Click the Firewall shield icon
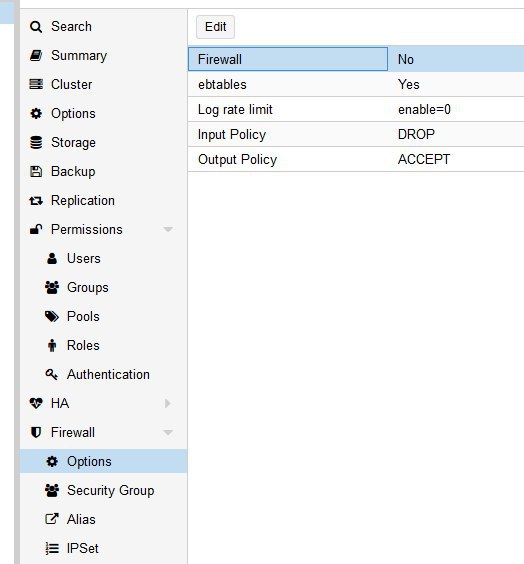524x564 pixels. tap(36, 432)
